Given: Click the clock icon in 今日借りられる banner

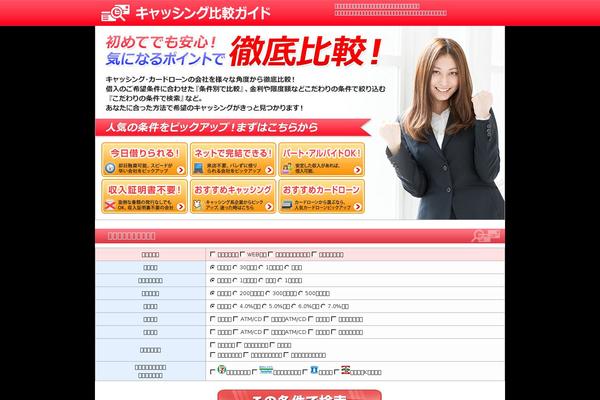Looking at the screenshot, I should 110,168.
